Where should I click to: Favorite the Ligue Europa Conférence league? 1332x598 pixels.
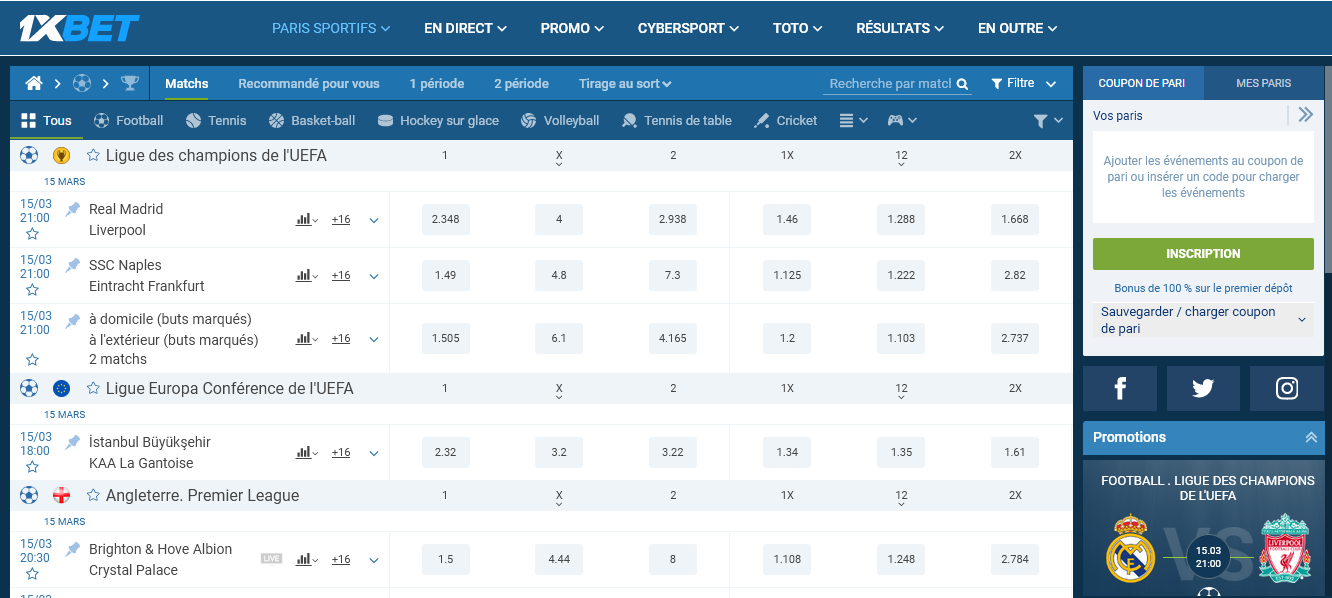pyautogui.click(x=93, y=388)
